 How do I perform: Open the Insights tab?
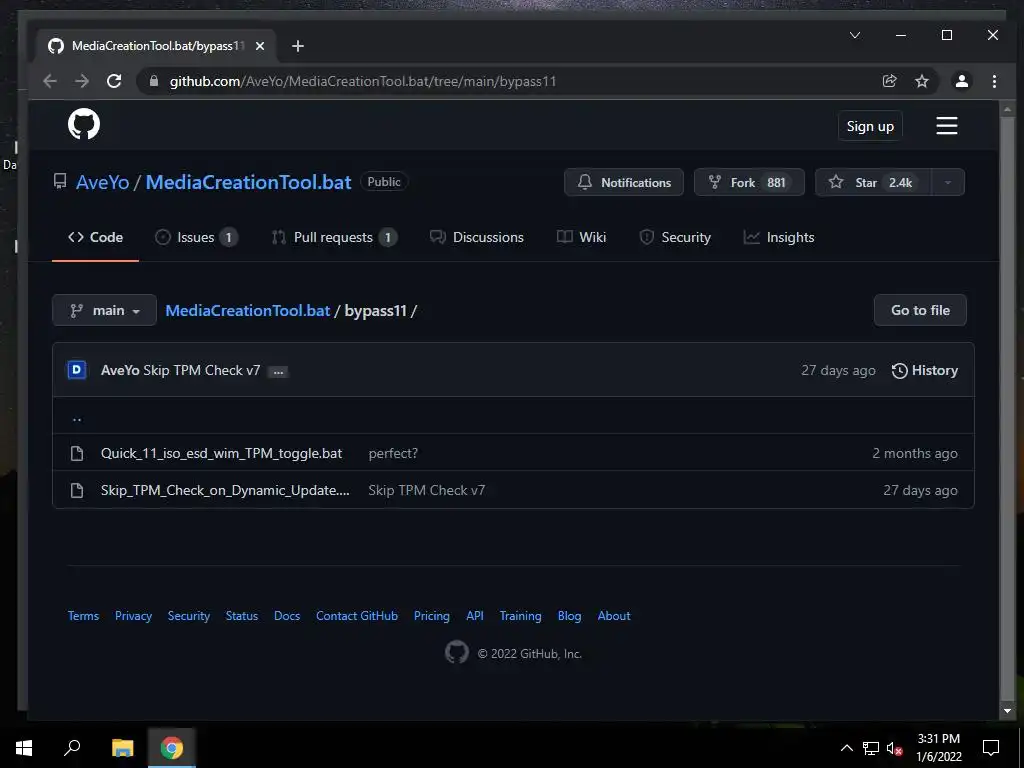(x=779, y=237)
